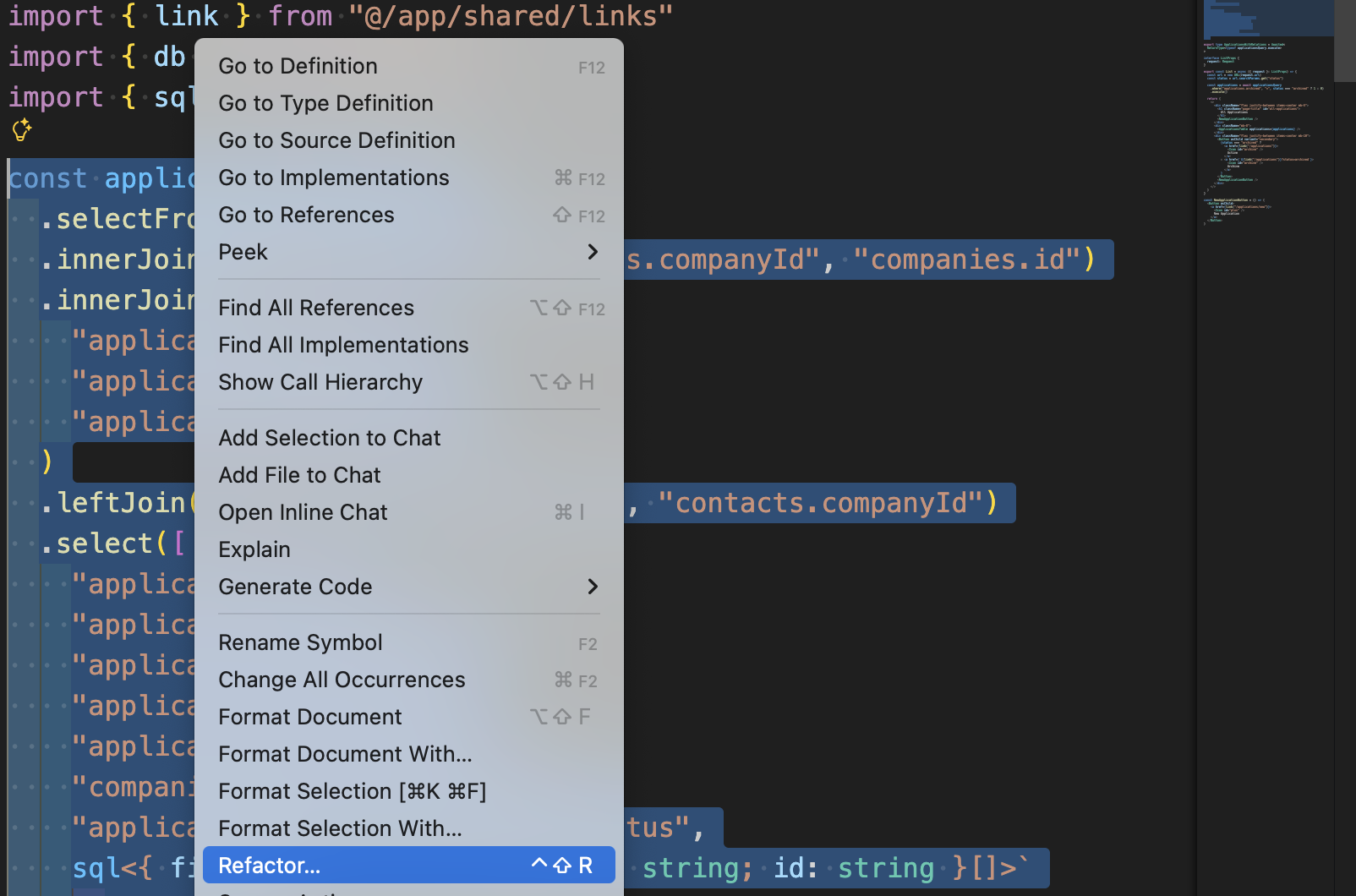
Task: Select "Go to Definition"
Action: [x=298, y=66]
